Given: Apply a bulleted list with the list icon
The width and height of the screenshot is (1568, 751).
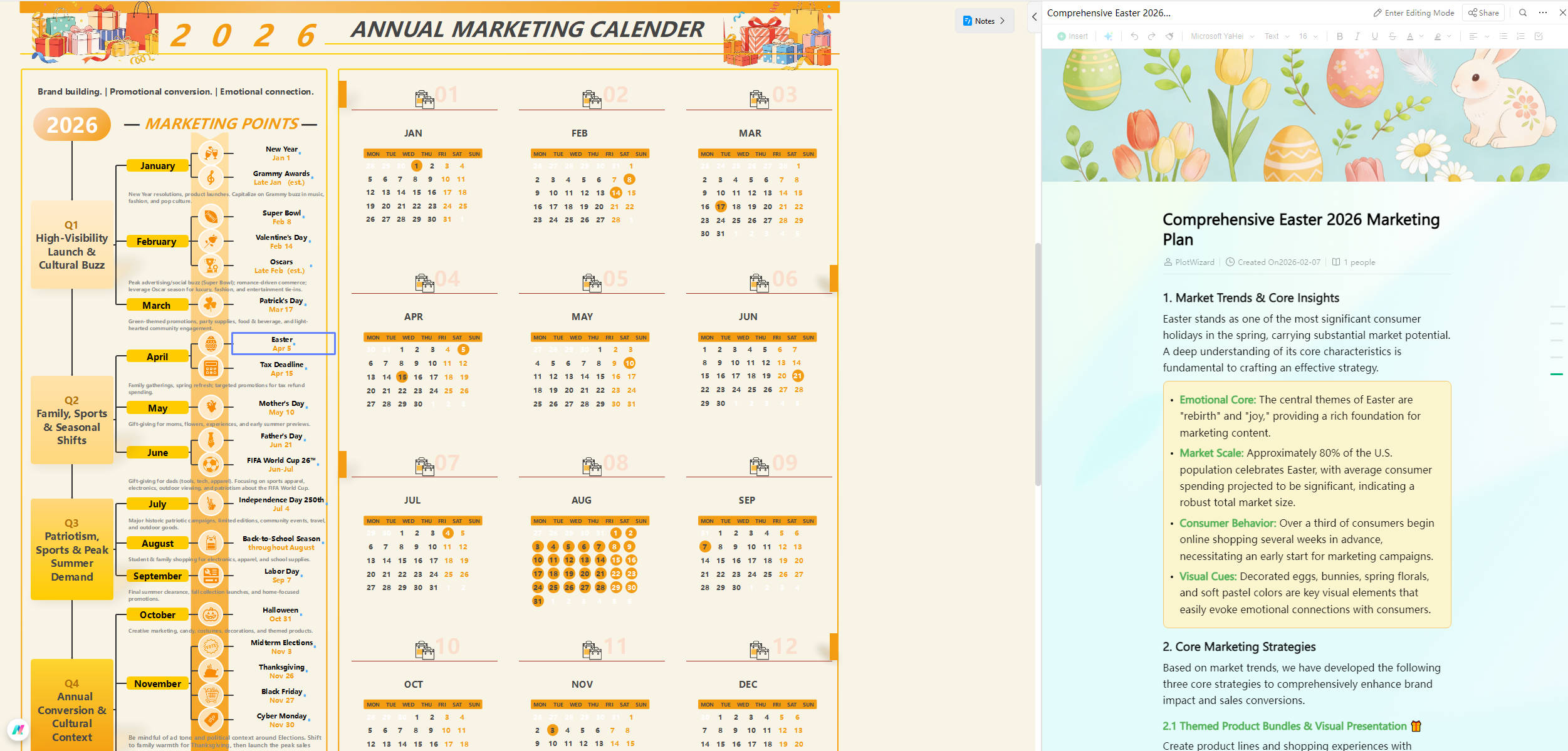Looking at the screenshot, I should point(1504,36).
